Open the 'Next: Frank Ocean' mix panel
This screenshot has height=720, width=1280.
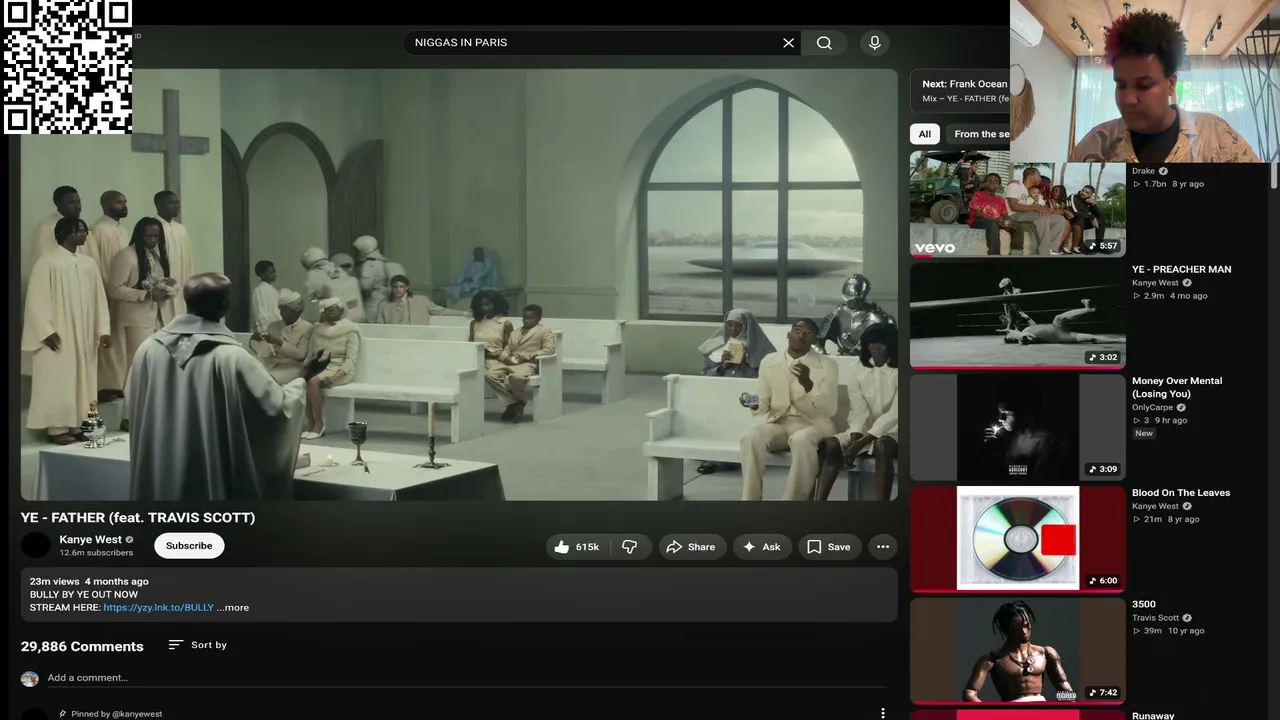point(960,91)
